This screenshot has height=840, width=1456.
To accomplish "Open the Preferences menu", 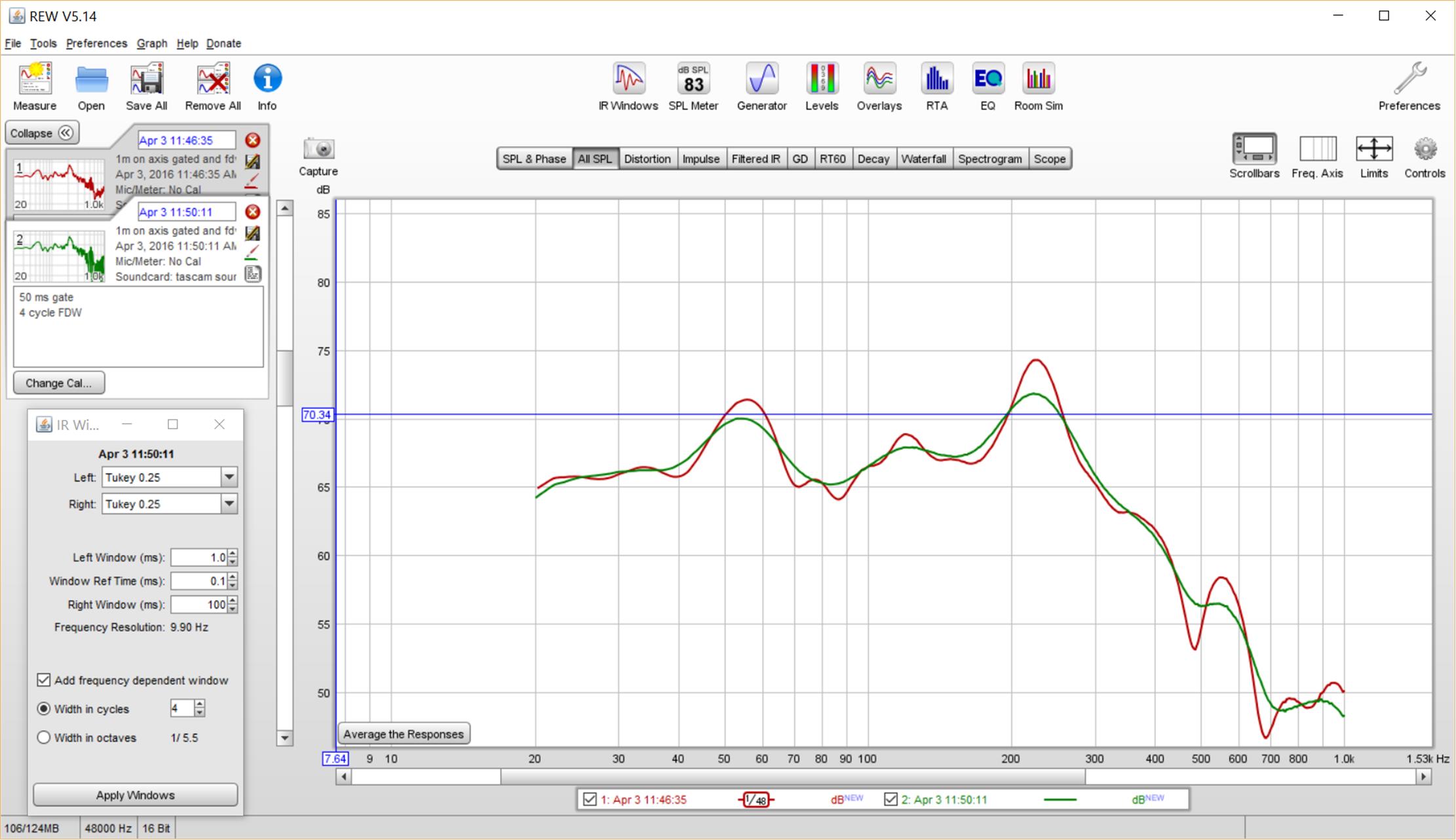I will [x=96, y=43].
